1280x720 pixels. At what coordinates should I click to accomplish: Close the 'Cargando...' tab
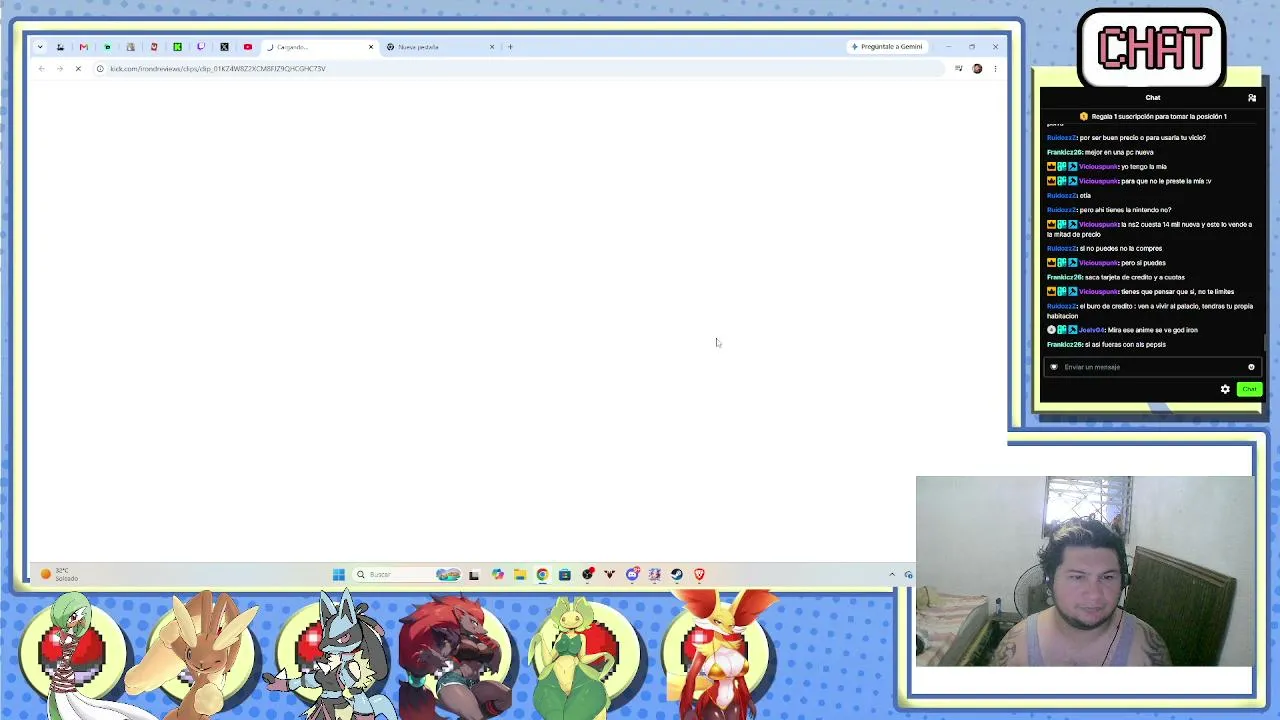(x=371, y=47)
